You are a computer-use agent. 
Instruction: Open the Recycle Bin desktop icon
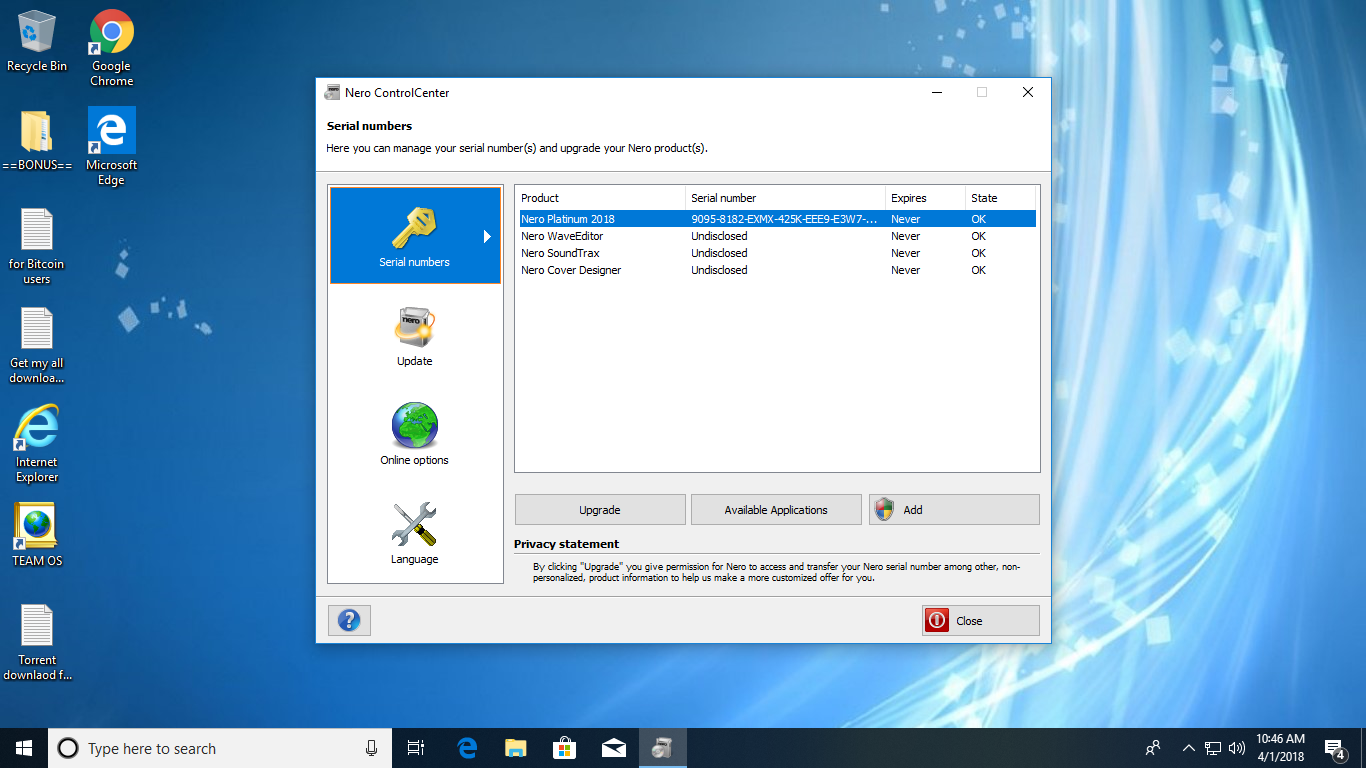37,42
